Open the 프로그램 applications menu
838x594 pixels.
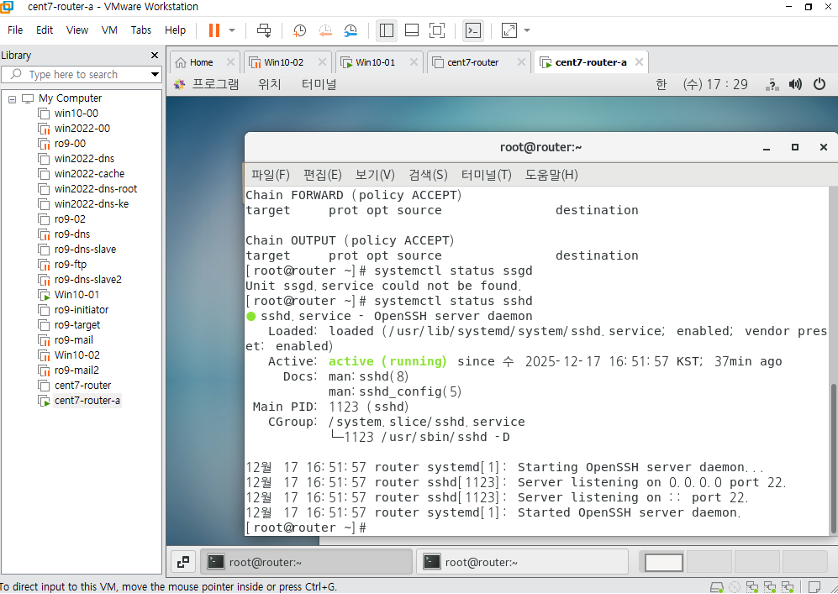207,84
